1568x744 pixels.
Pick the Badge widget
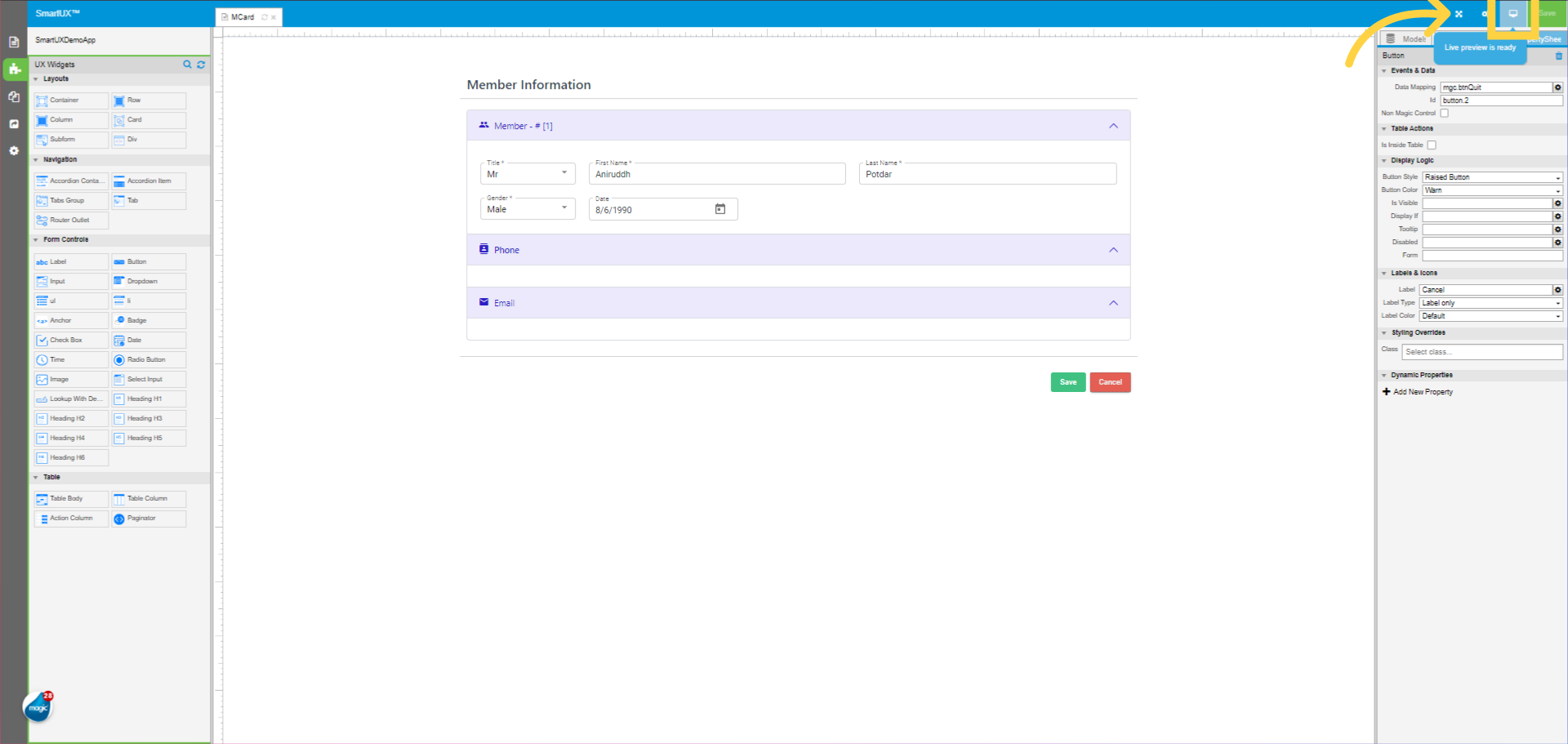149,321
